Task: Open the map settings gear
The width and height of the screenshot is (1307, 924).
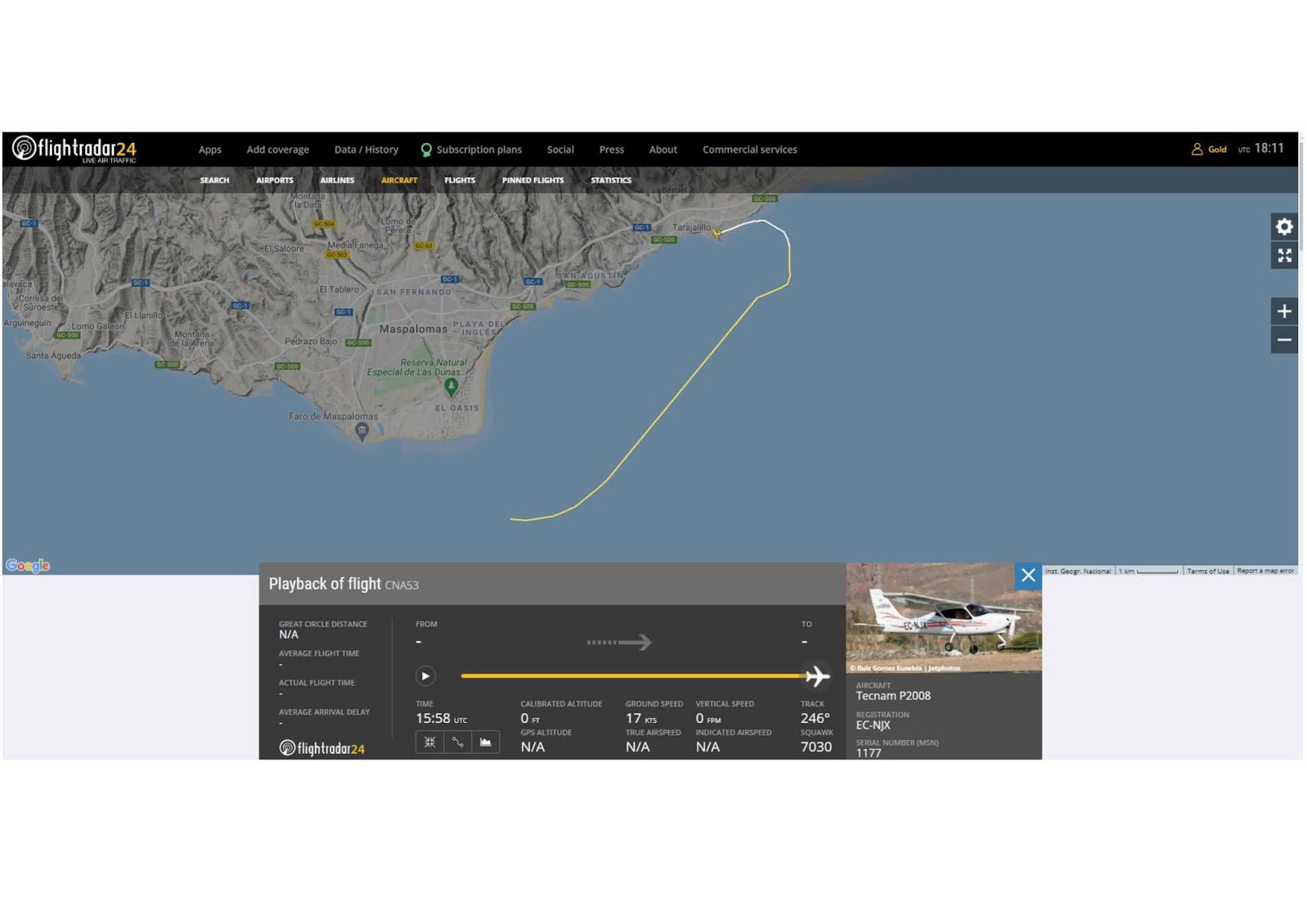Action: [x=1284, y=227]
